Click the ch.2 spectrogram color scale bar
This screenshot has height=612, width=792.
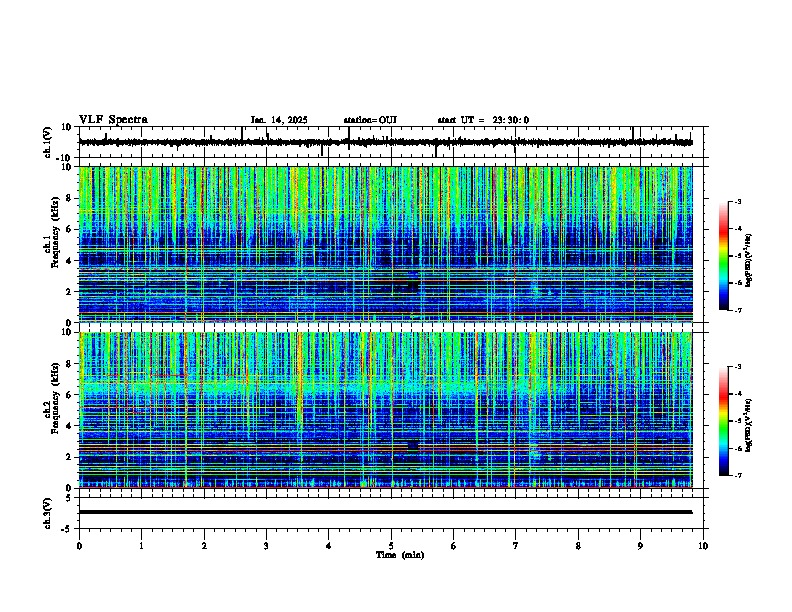pyautogui.click(x=724, y=421)
